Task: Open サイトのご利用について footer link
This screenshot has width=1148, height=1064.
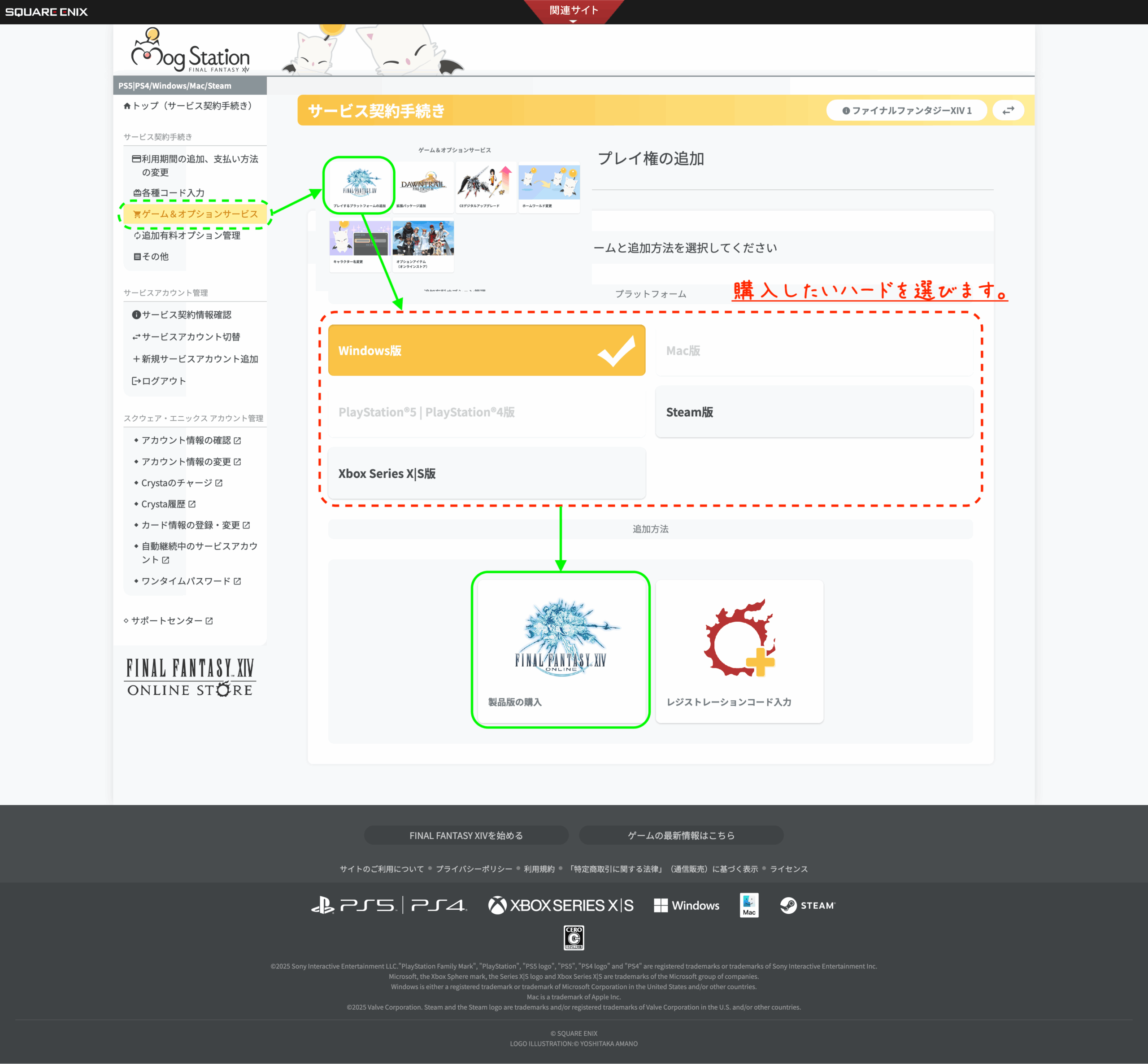Action: coord(382,869)
